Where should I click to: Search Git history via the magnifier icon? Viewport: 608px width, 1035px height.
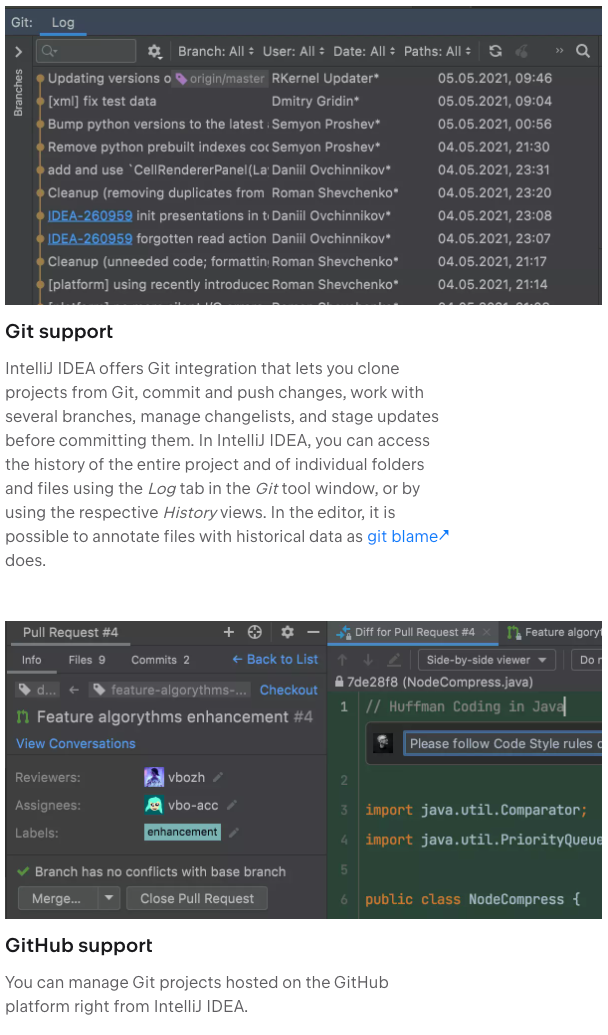tap(584, 51)
